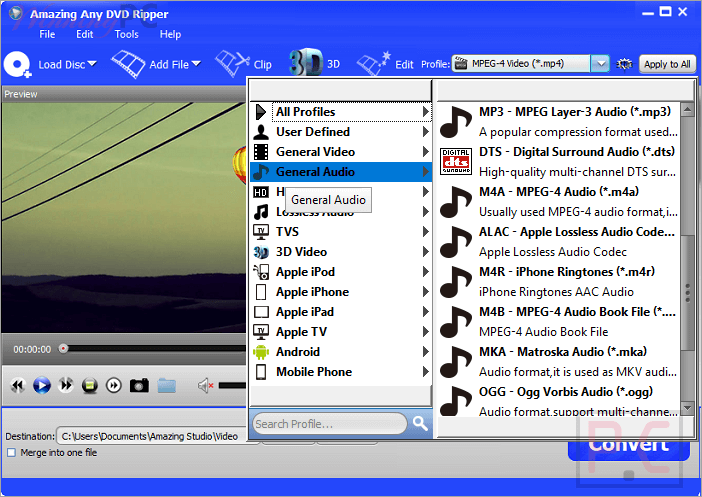
Task: Choose M4A - MPEG-4 Audio format
Action: coord(559,201)
